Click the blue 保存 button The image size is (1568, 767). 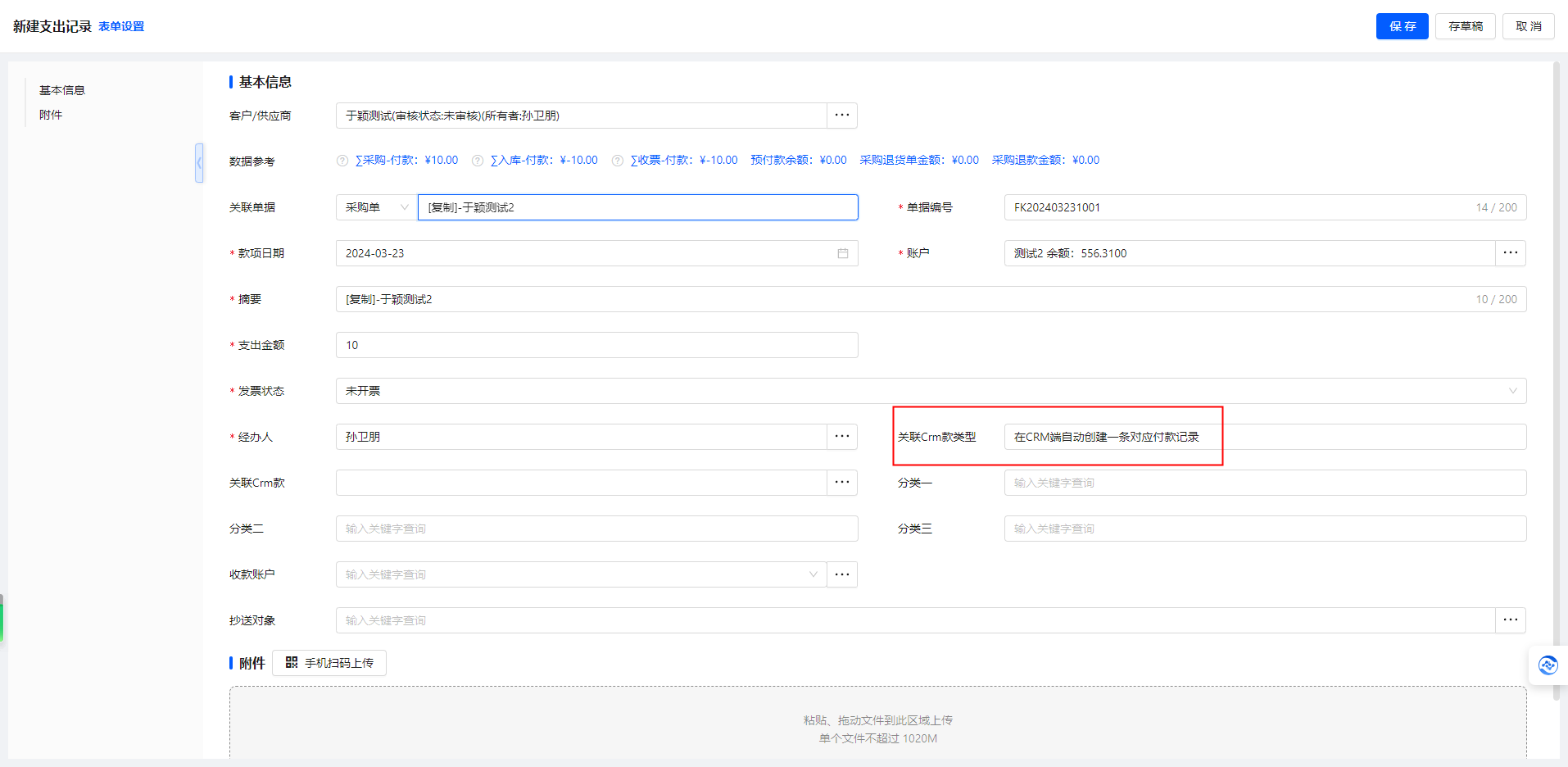coord(1402,26)
